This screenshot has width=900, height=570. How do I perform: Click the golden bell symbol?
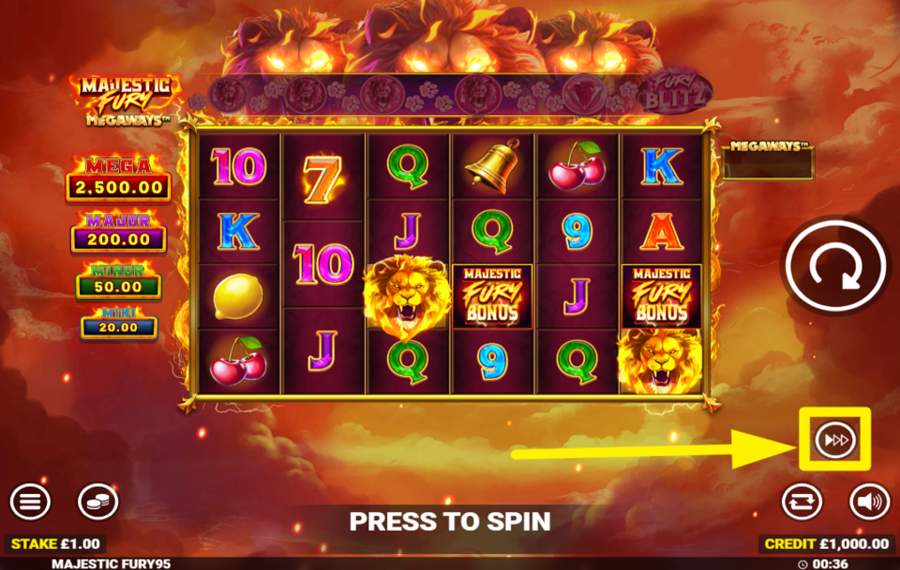point(492,166)
